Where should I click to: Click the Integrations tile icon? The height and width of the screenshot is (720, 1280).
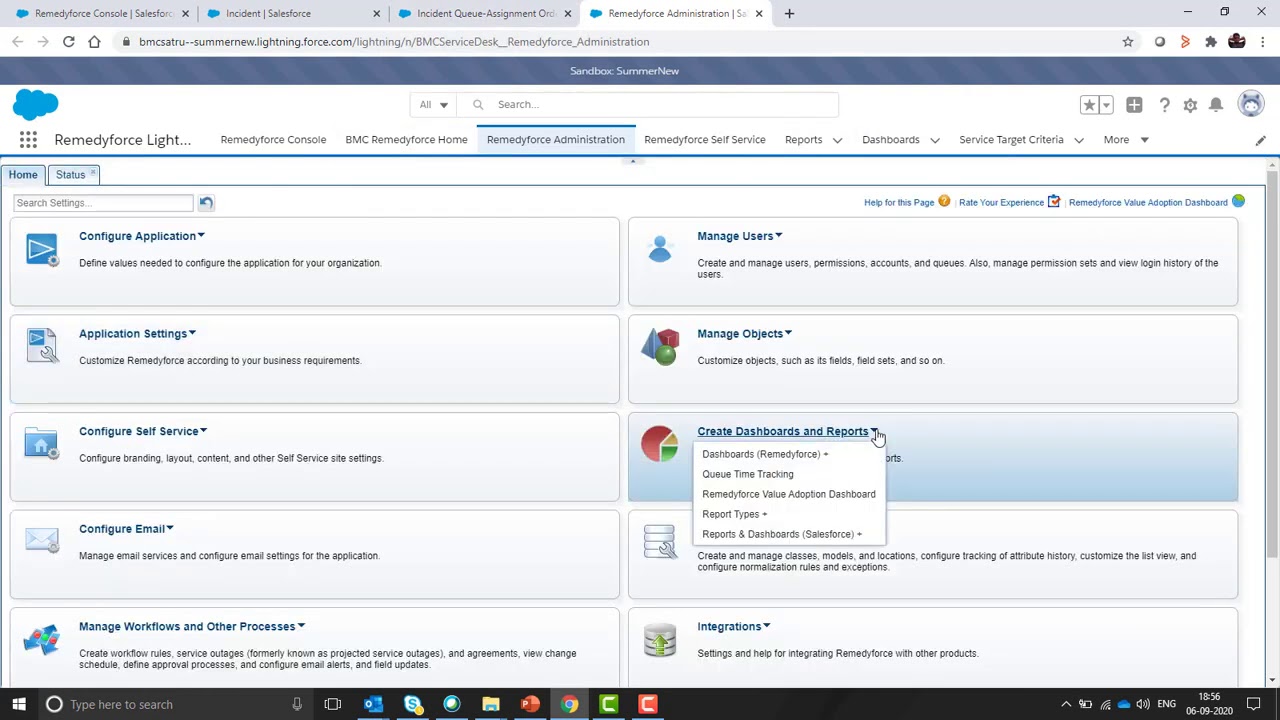coord(660,640)
